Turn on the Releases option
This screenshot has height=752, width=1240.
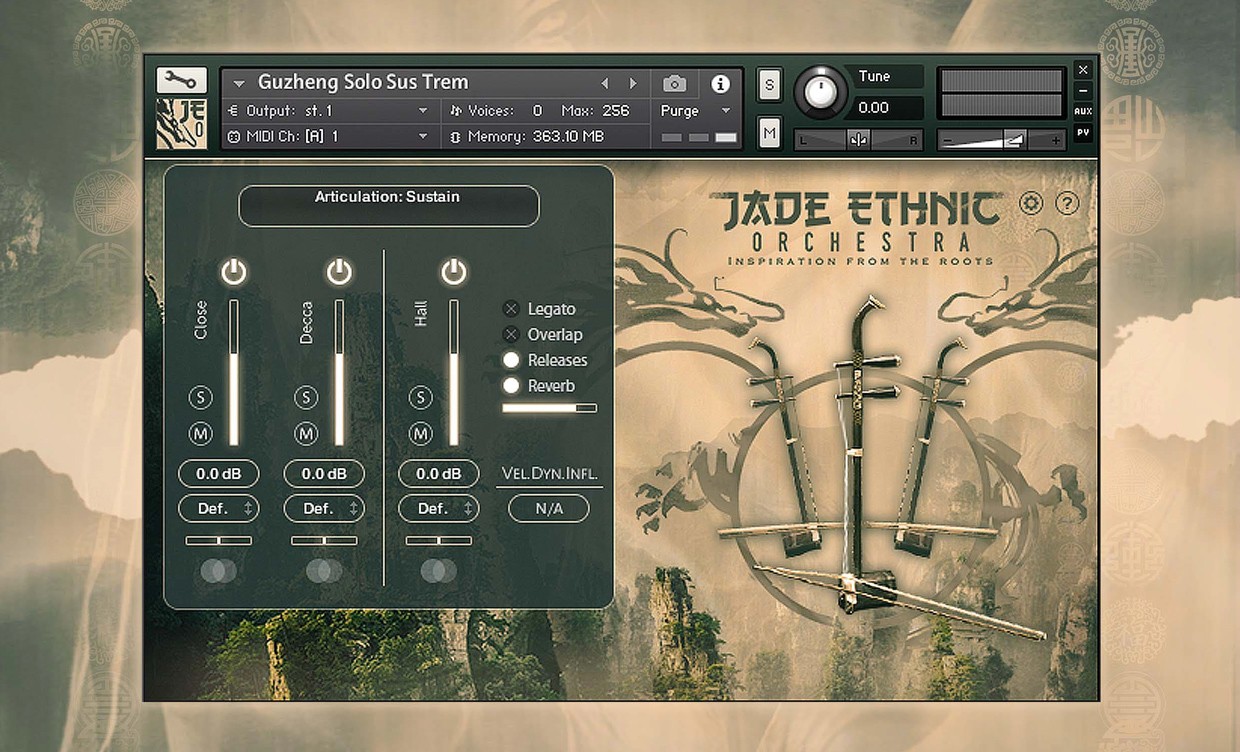(511, 360)
